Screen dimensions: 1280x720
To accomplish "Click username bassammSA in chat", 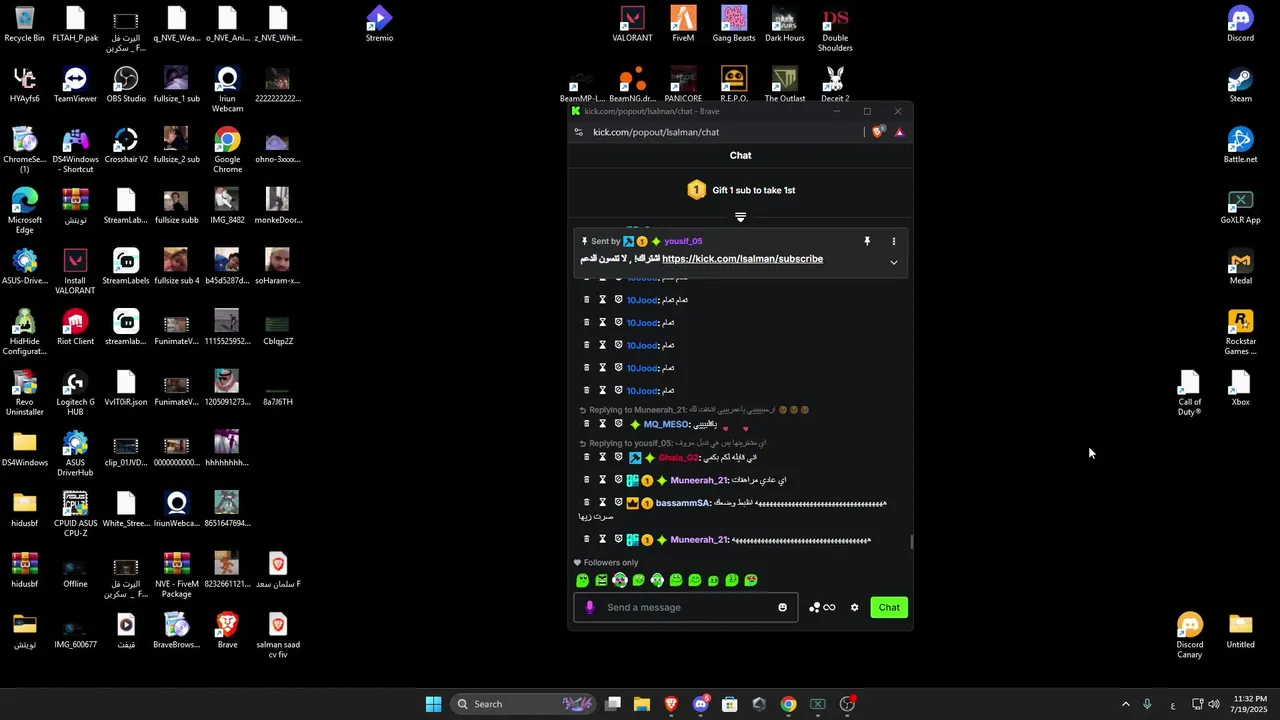I will tap(682, 503).
